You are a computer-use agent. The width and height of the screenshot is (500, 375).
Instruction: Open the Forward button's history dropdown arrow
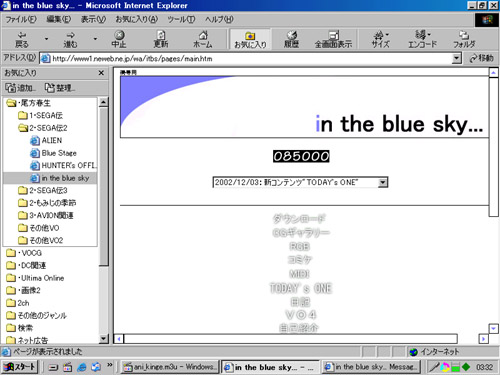click(x=95, y=39)
